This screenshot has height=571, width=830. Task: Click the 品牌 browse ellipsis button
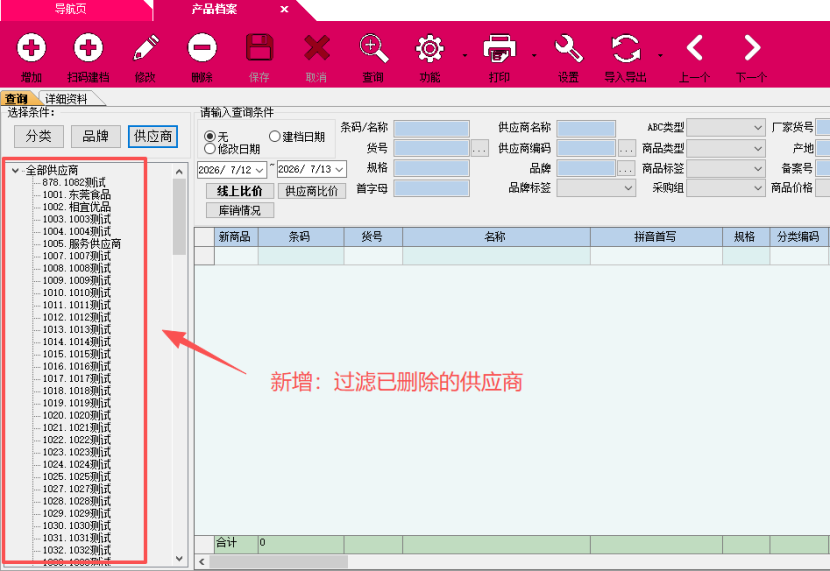pos(627,169)
